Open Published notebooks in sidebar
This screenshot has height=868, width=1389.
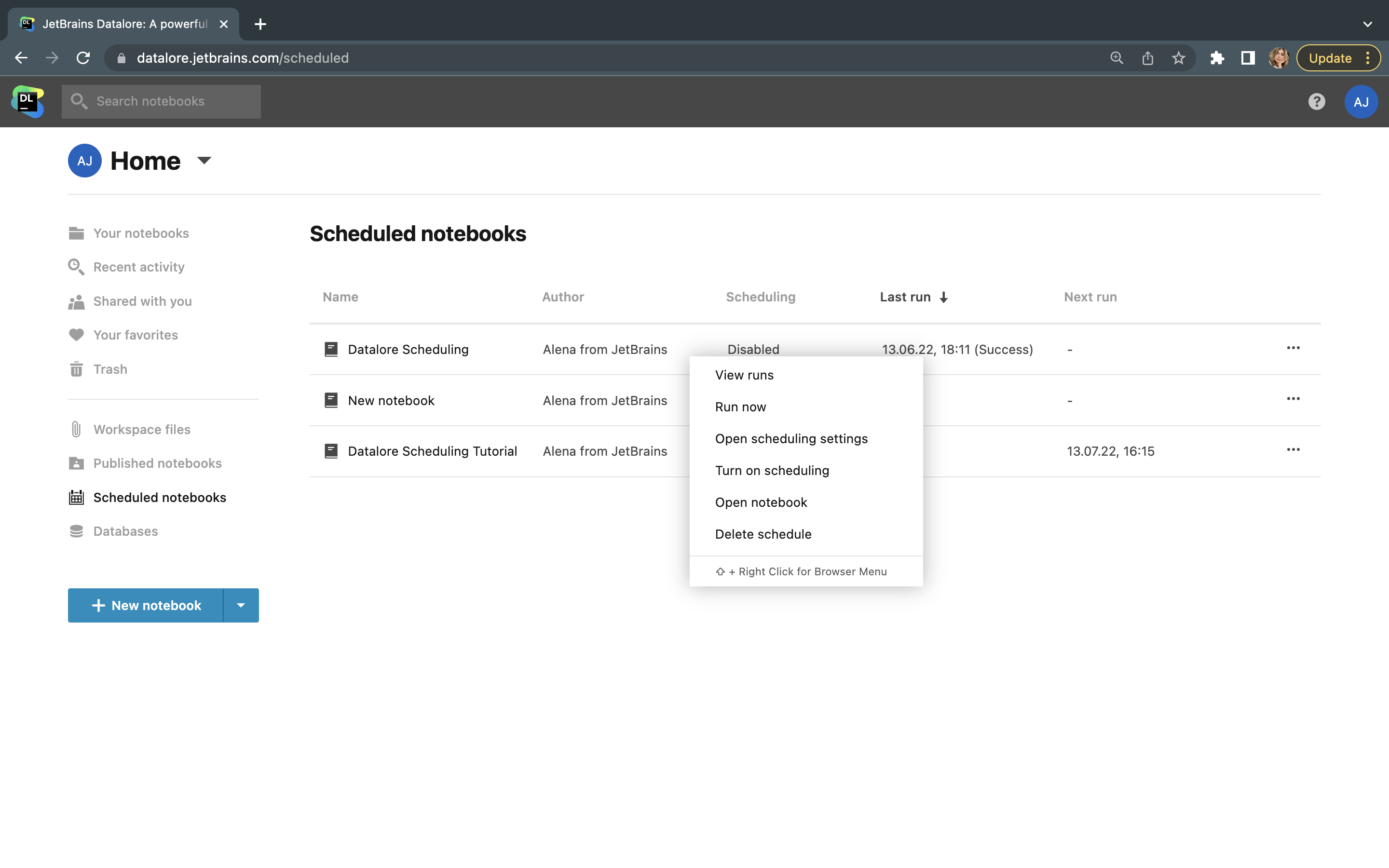pyautogui.click(x=157, y=463)
